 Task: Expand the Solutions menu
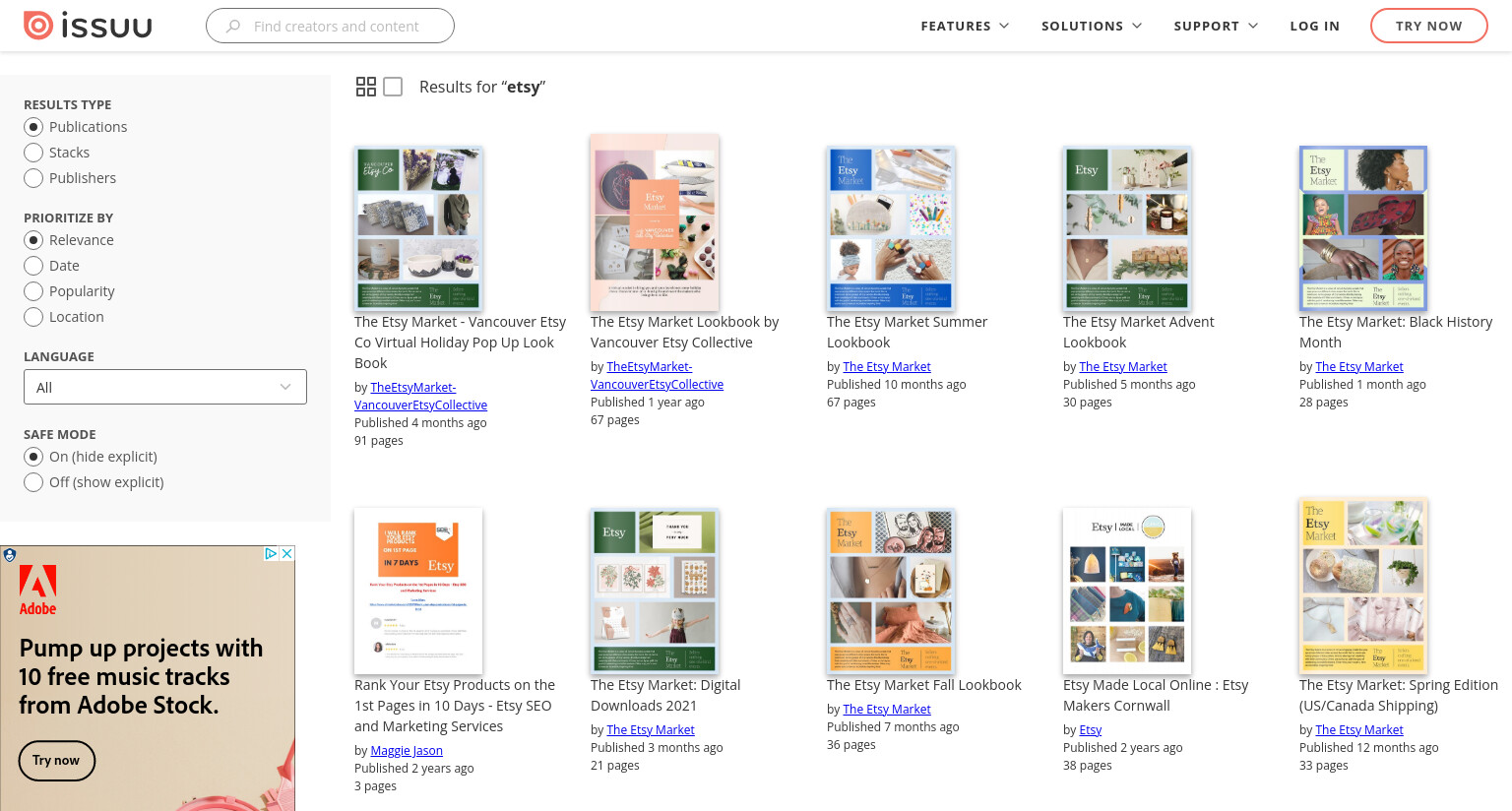(1092, 26)
